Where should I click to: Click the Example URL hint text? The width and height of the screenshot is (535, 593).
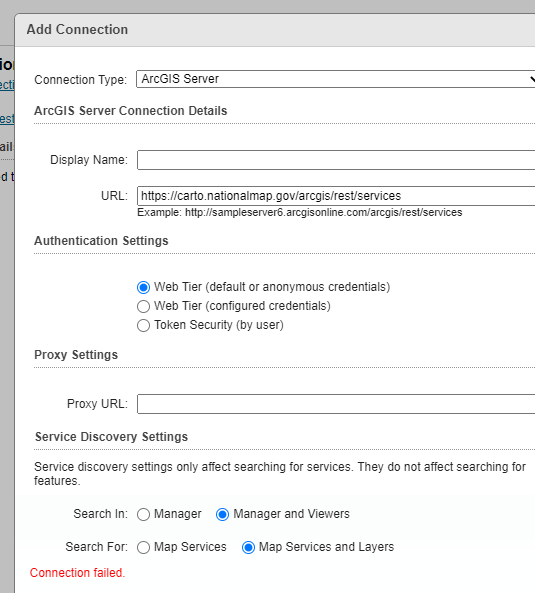299,213
